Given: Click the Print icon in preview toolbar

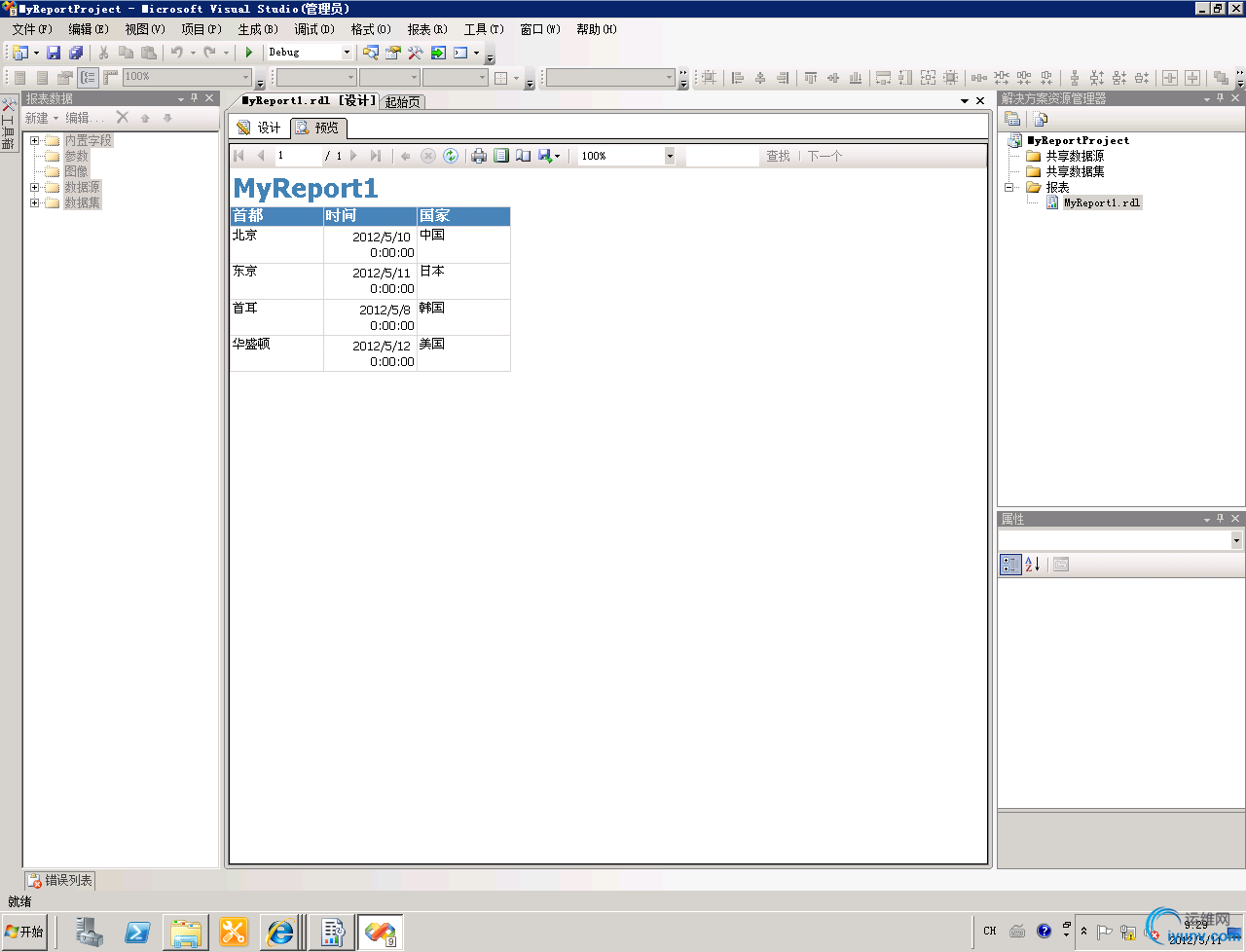Looking at the screenshot, I should coord(479,156).
